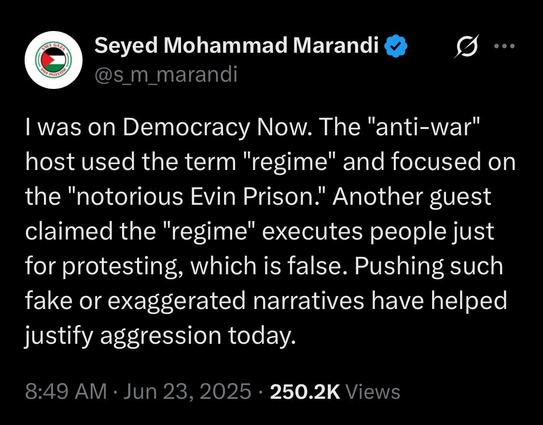Open the Grok explain-this-post icon
The width and height of the screenshot is (543, 425).
coord(467,46)
